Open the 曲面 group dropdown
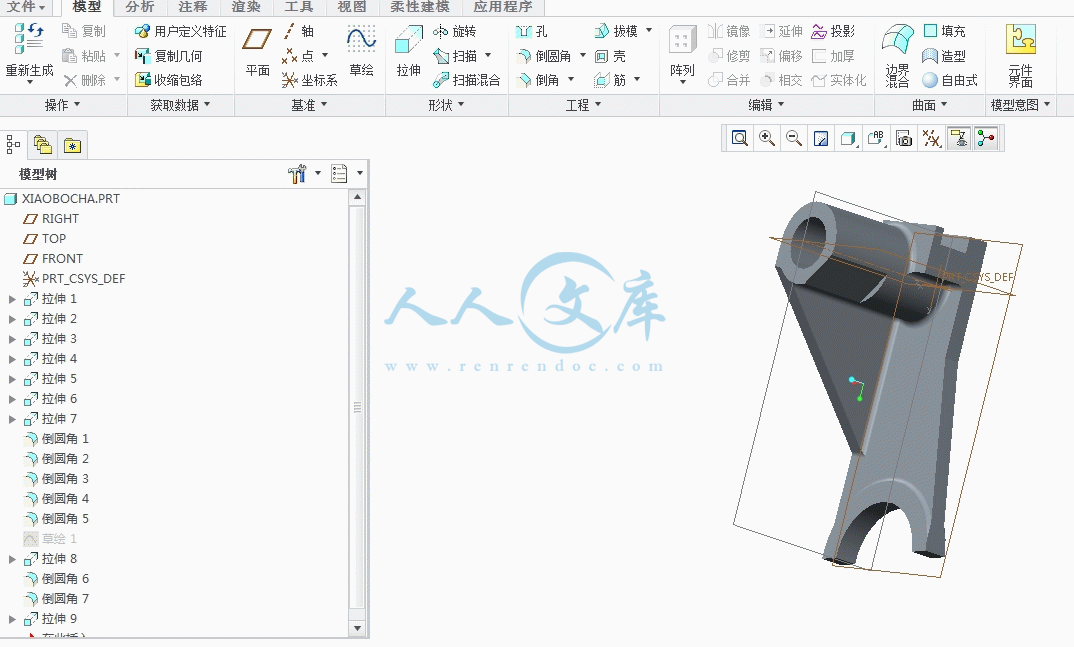This screenshot has width=1074, height=647. [x=929, y=105]
